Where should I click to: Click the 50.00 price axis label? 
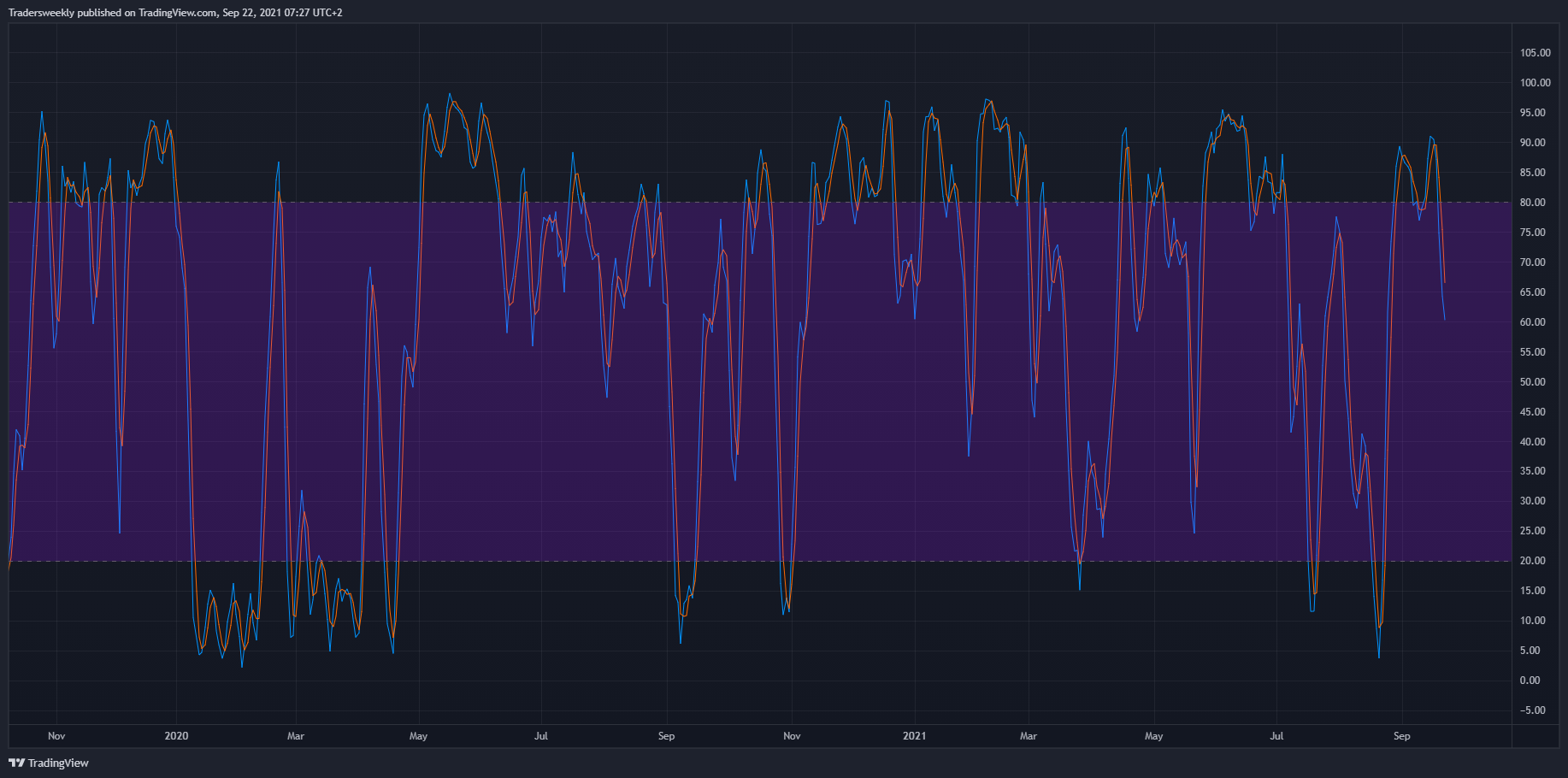pos(1532,382)
